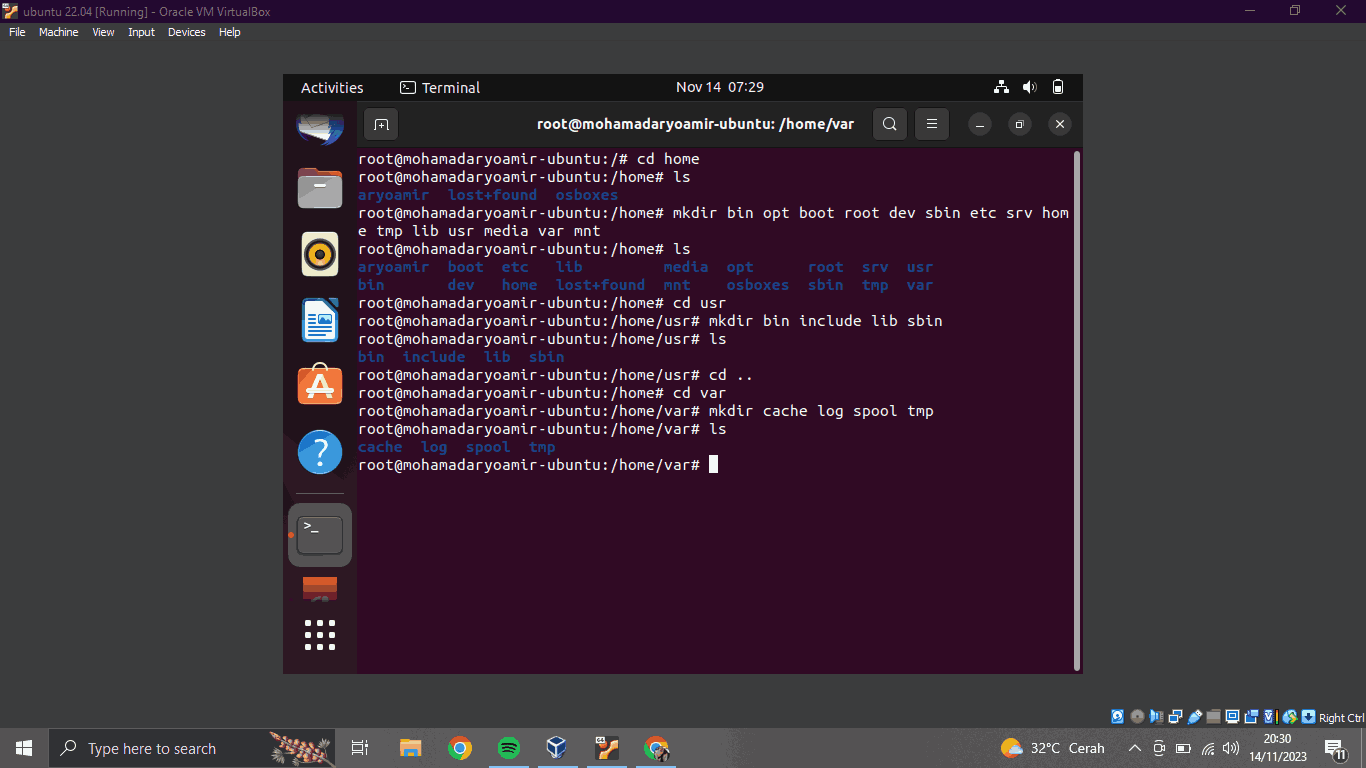Screen dimensions: 1366x768
Task: Open VirtualBox File menu
Action: click(x=17, y=32)
